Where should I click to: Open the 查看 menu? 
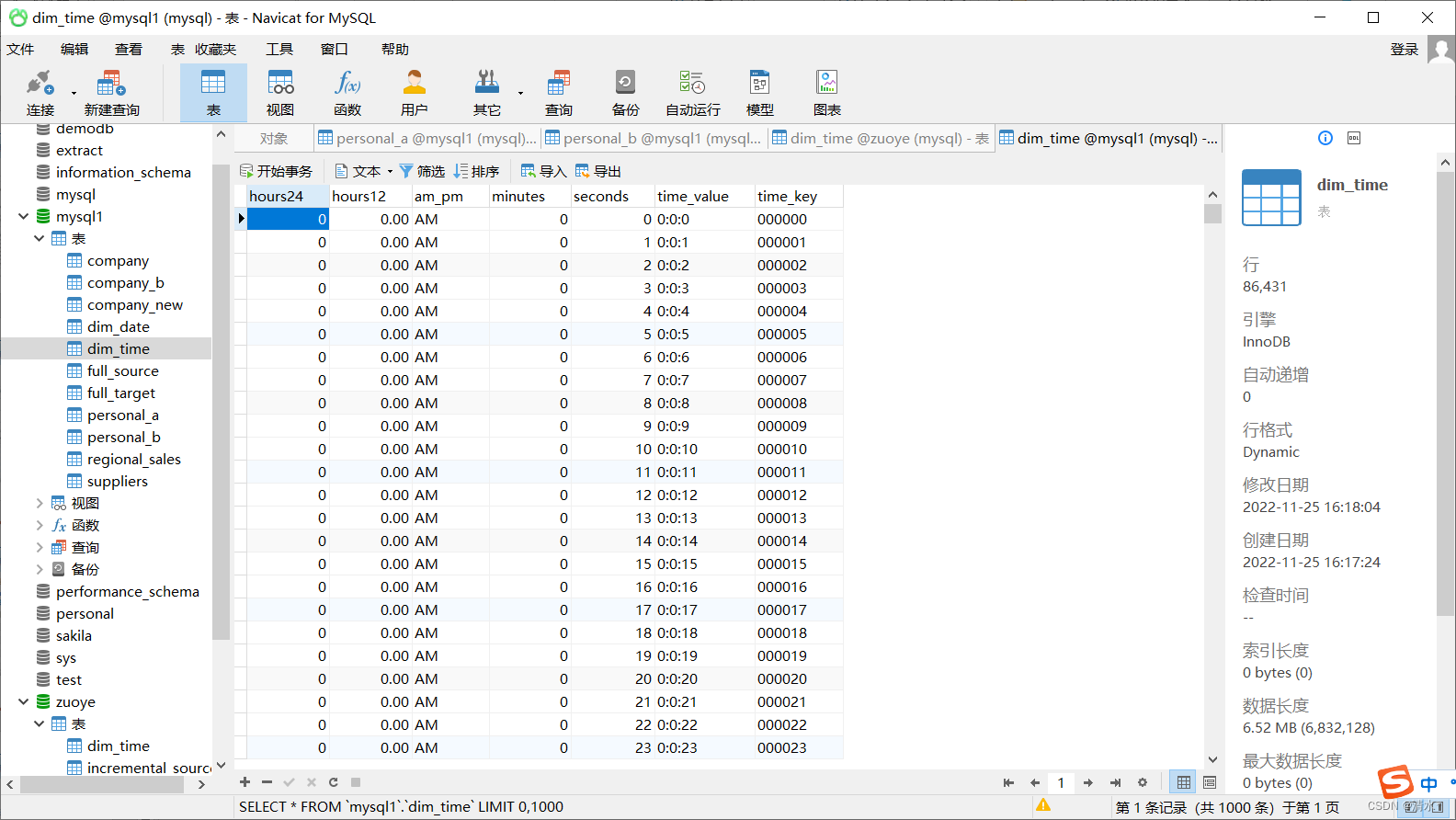(129, 50)
